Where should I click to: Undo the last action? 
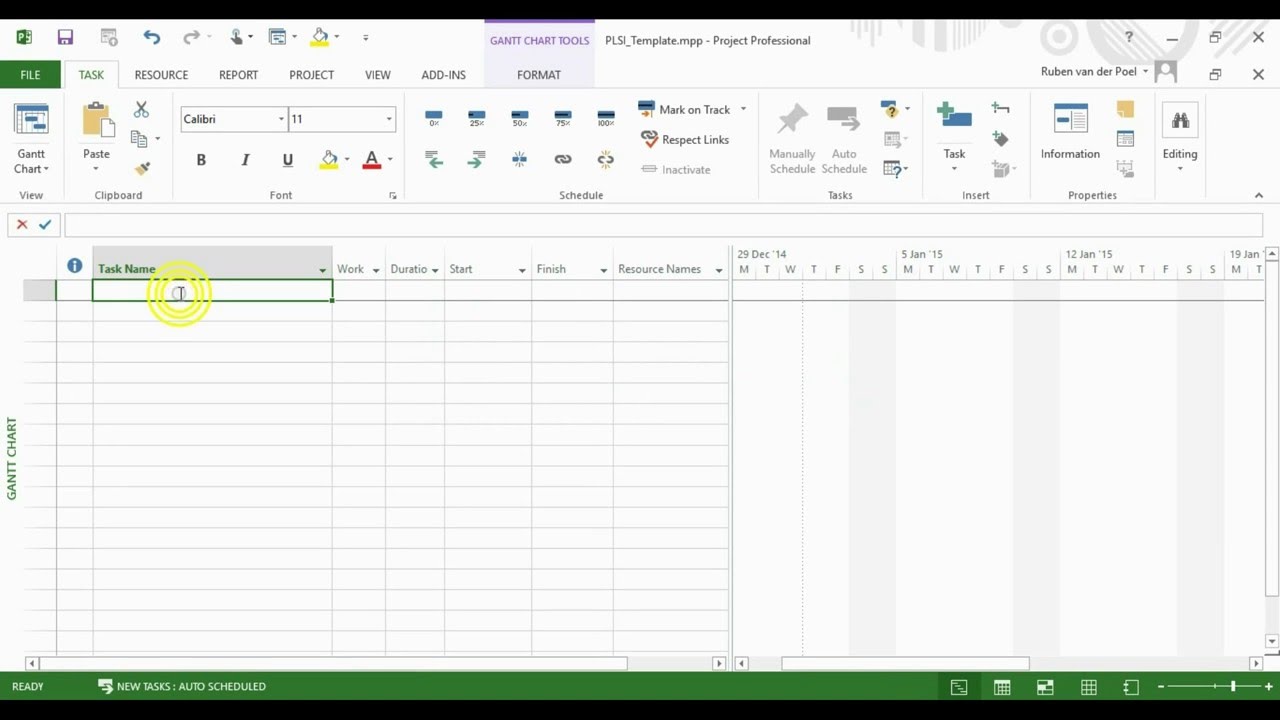coord(151,38)
